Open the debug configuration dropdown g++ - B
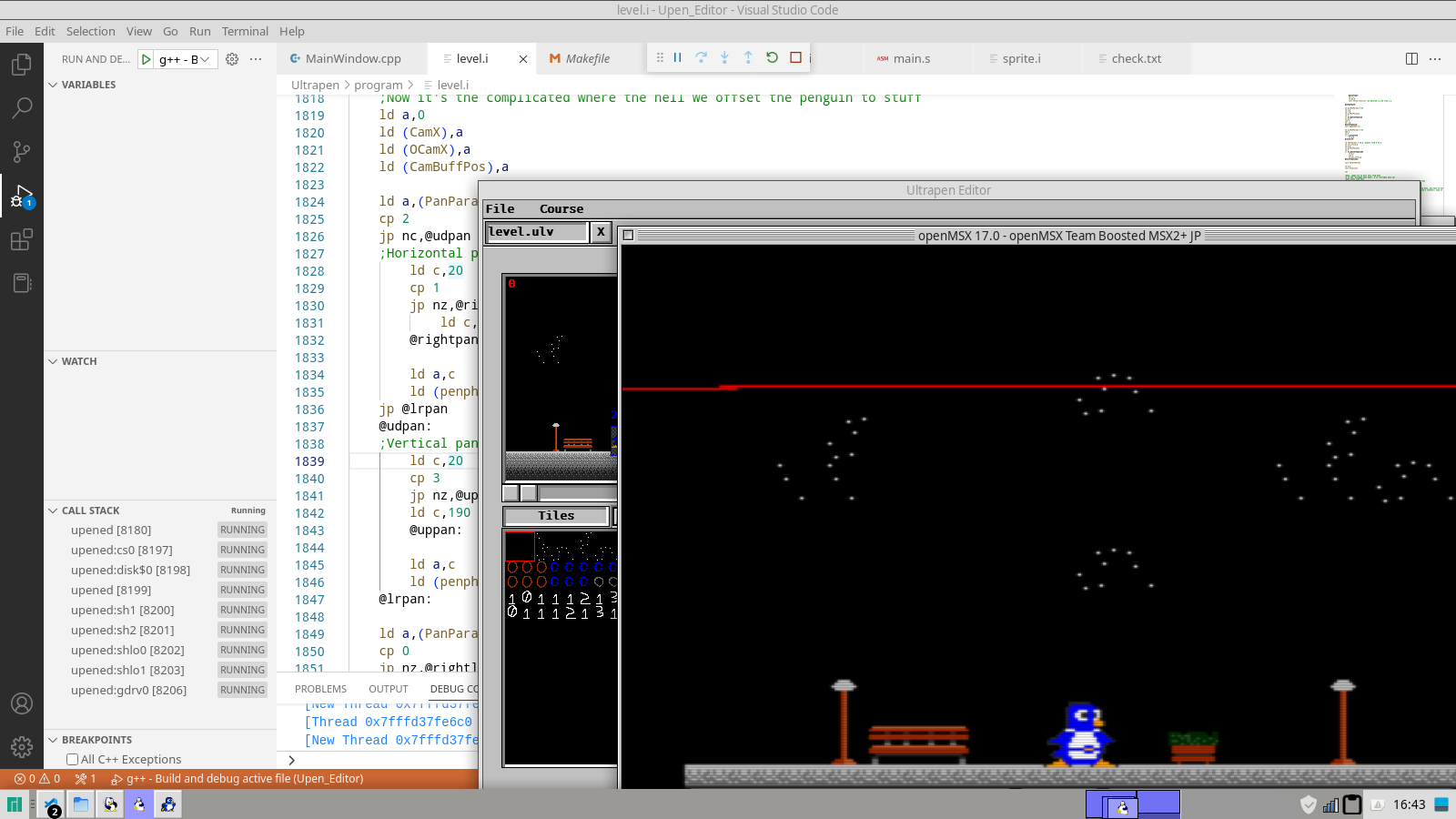 186,59
